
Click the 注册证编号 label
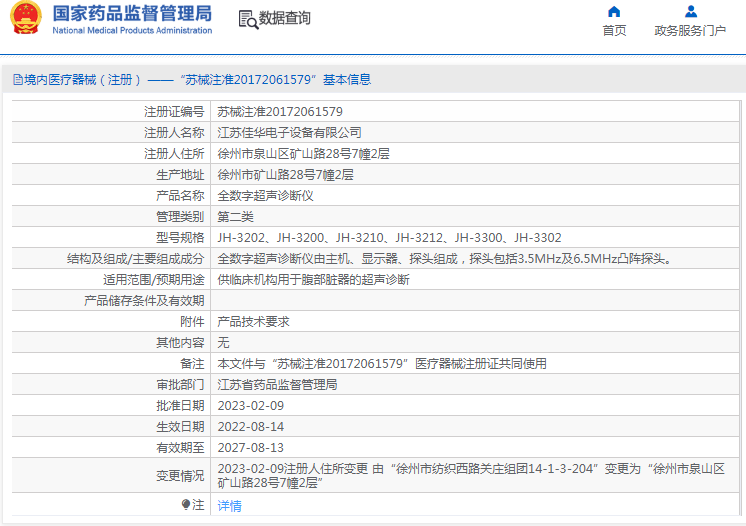point(174,112)
